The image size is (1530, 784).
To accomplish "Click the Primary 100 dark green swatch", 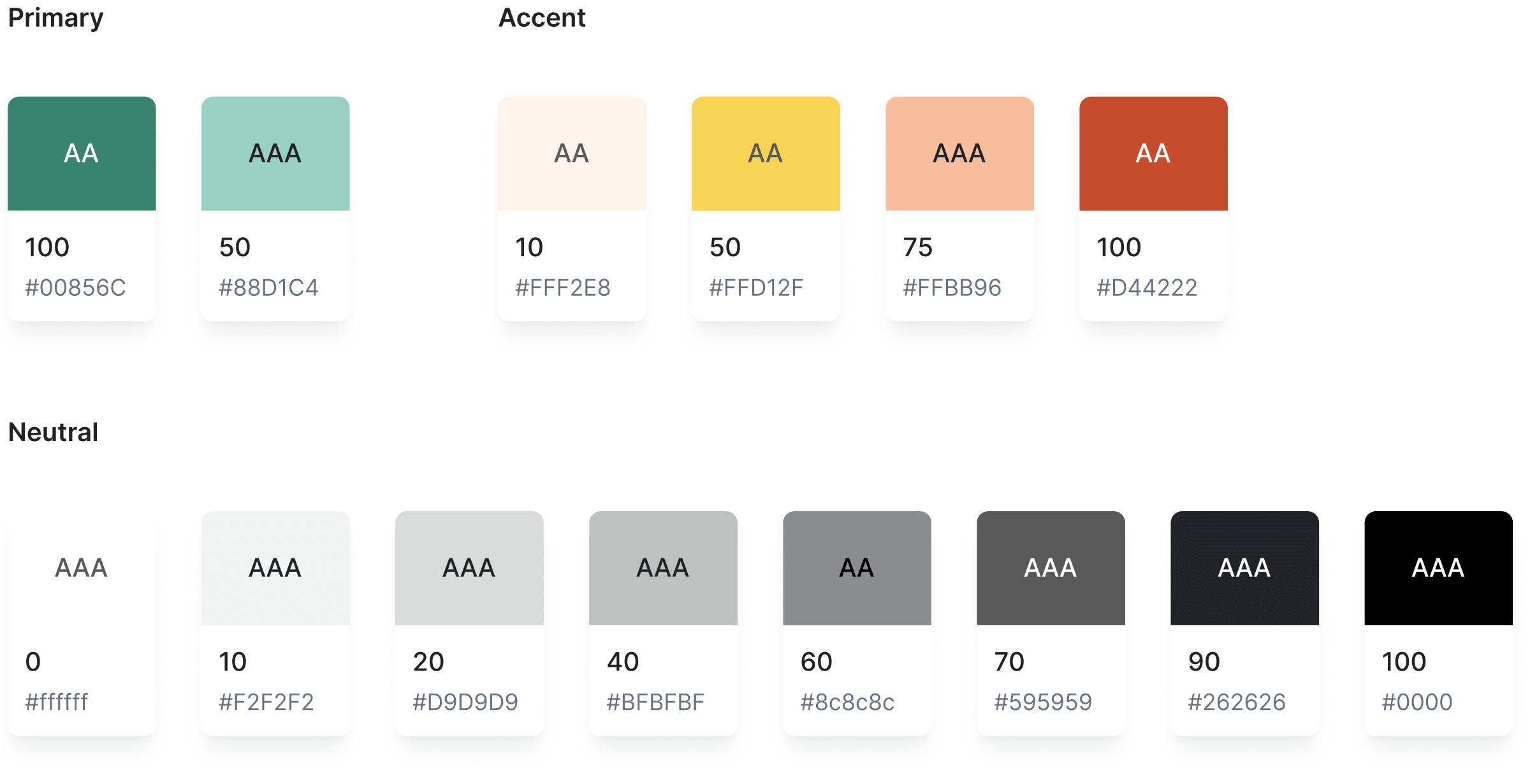I will (82, 154).
